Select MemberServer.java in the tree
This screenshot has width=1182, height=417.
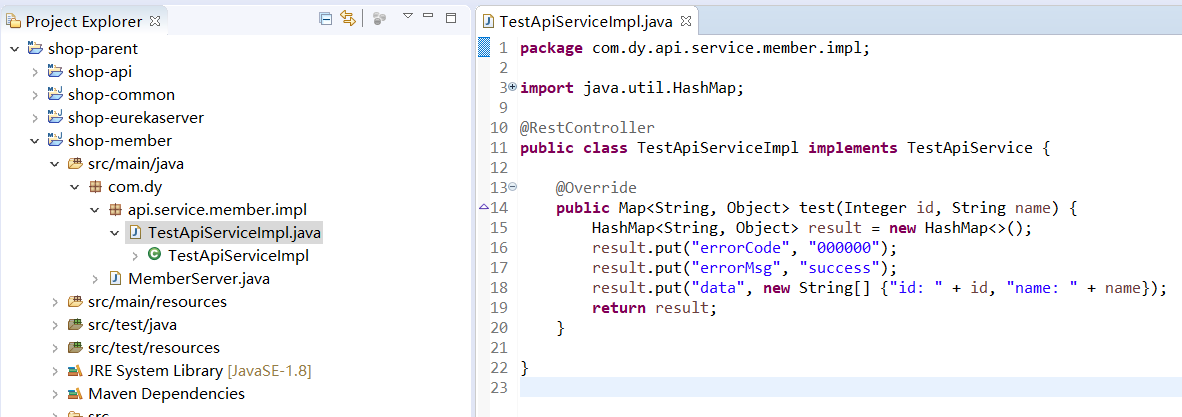coord(199,279)
